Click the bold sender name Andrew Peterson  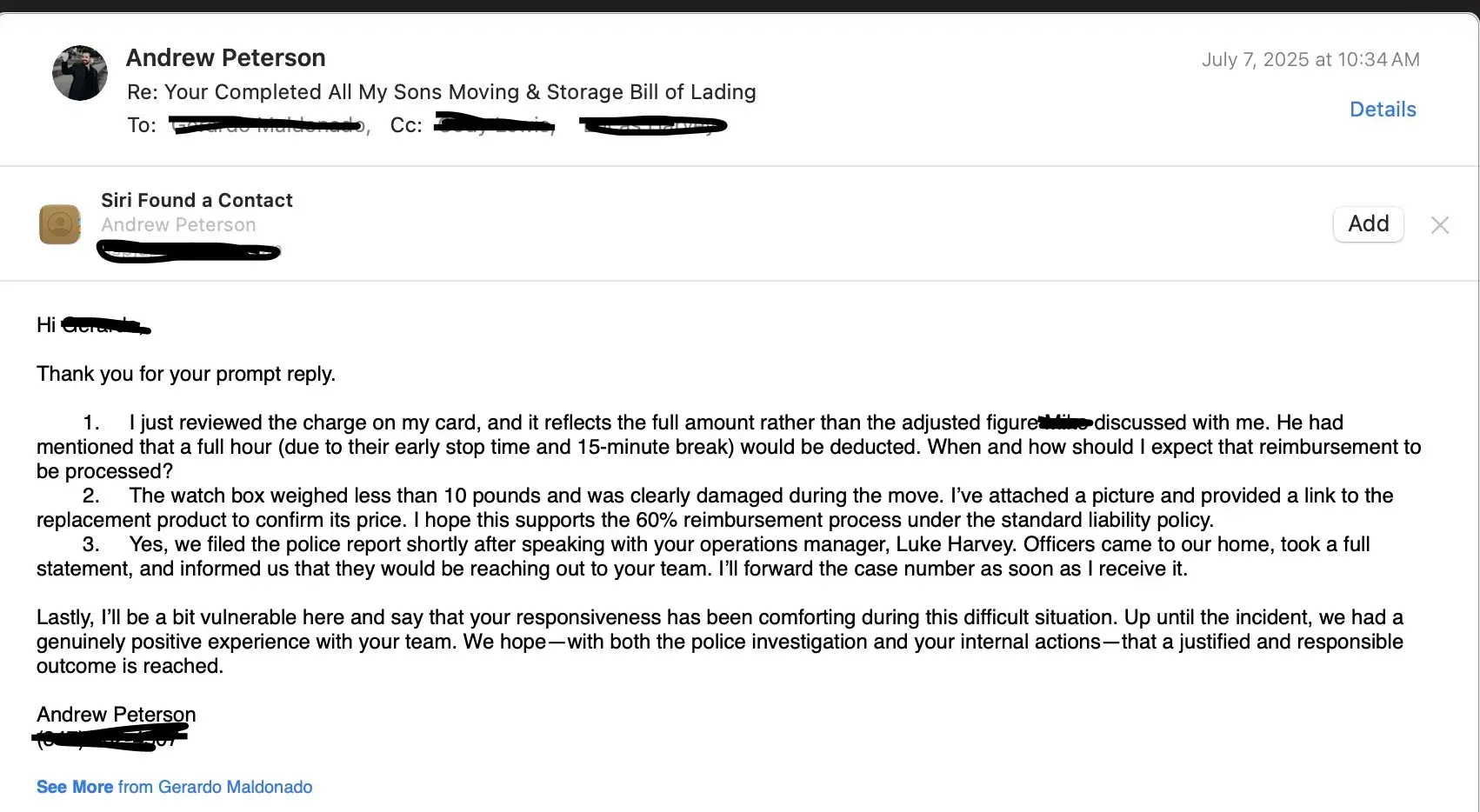pos(225,58)
